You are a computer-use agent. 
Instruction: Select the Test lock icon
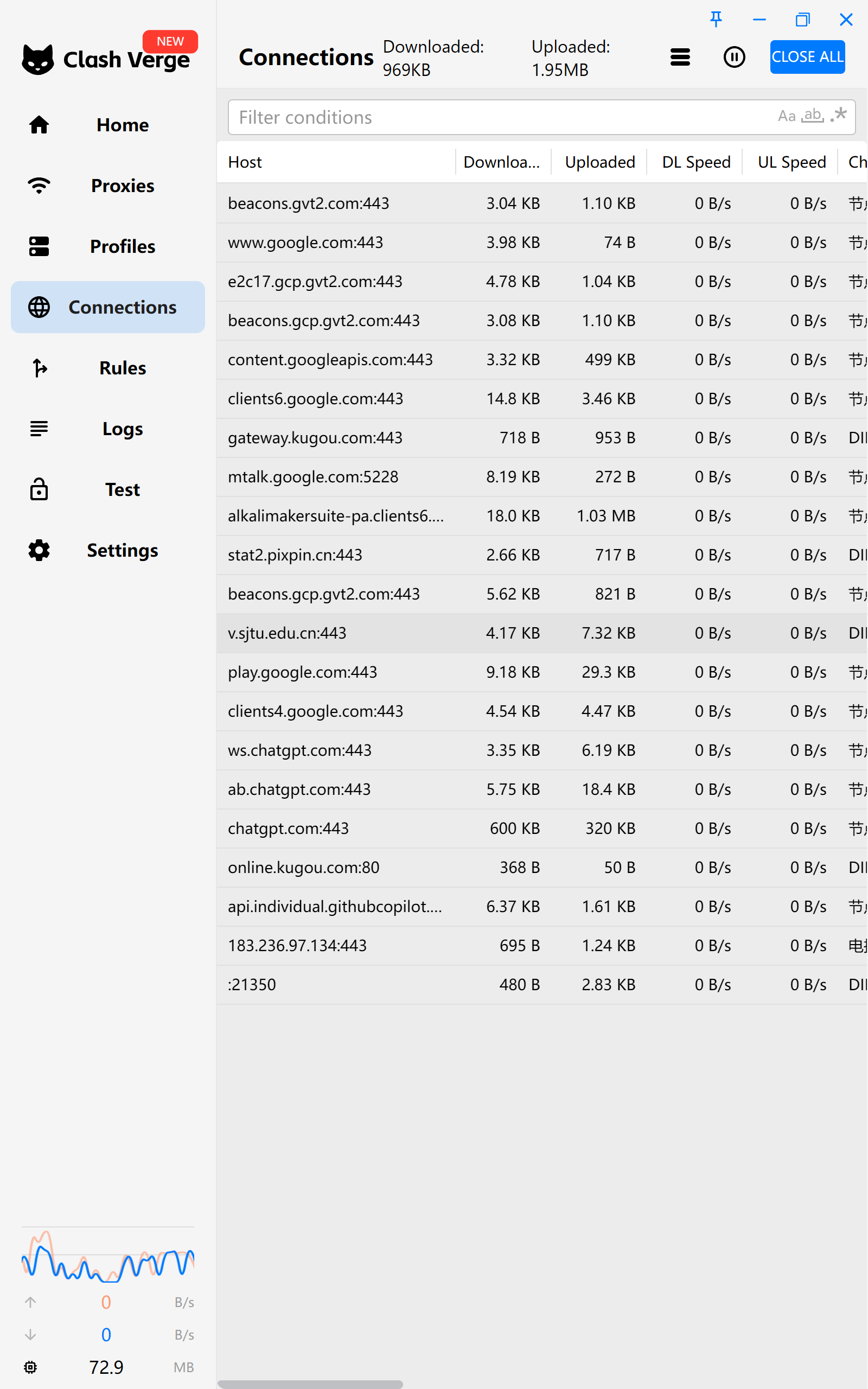38,489
